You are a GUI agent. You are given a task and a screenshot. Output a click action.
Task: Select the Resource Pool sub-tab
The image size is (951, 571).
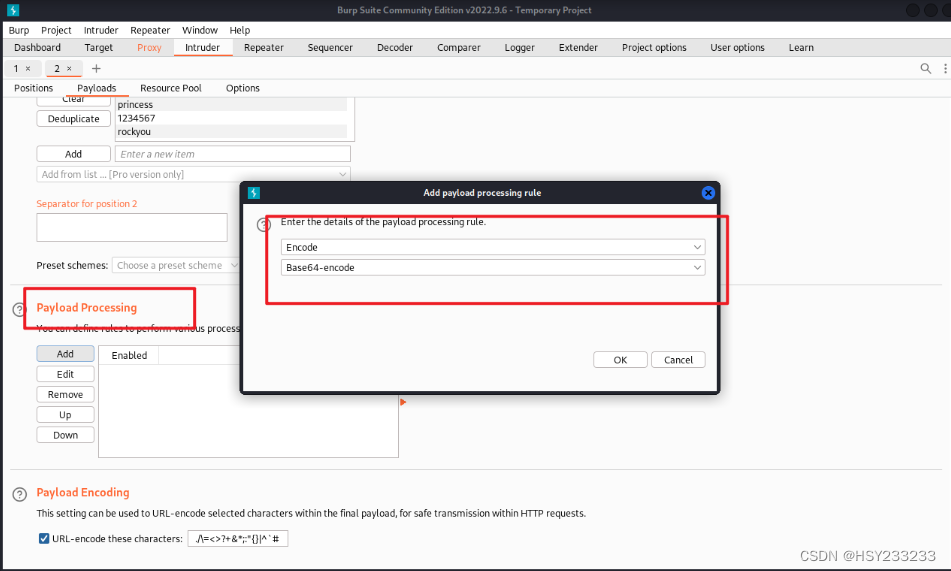(x=171, y=88)
